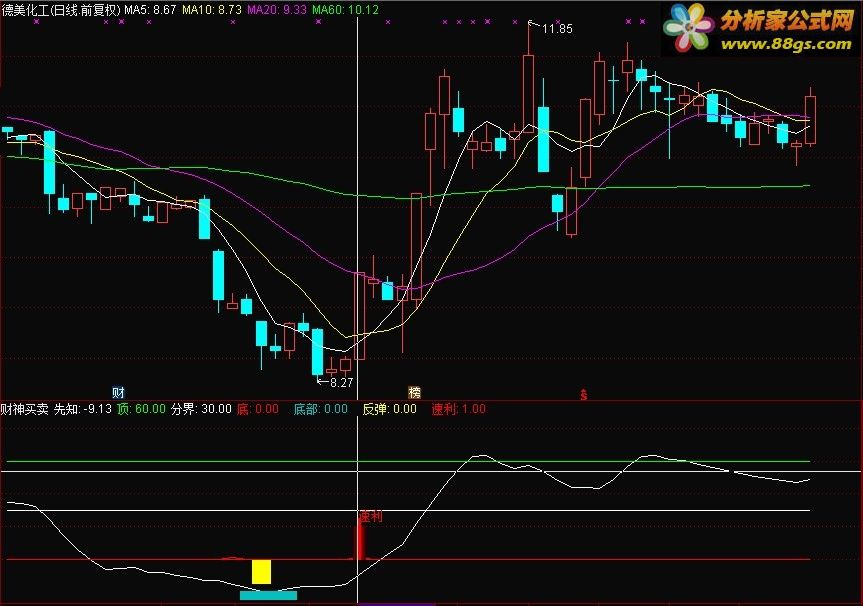Screen dimensions: 863x606
Task: Click the 11.85 high price label
Action: 557,29
